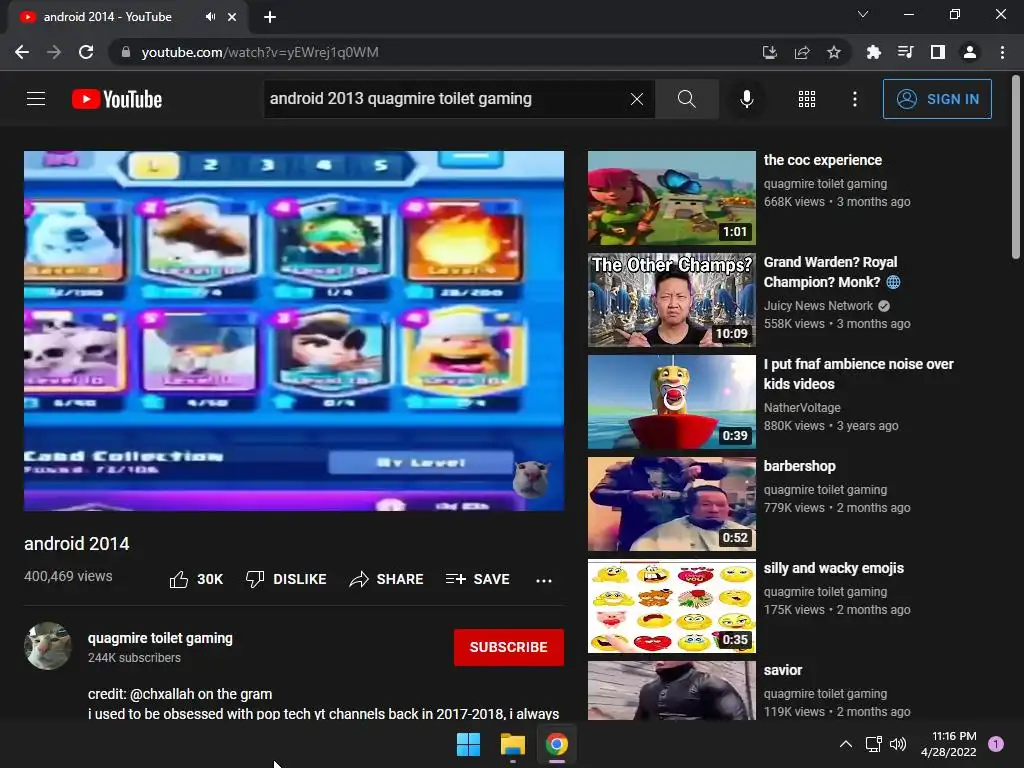Viewport: 1024px width, 768px height.
Task: Share this page from address bar
Action: pos(801,52)
